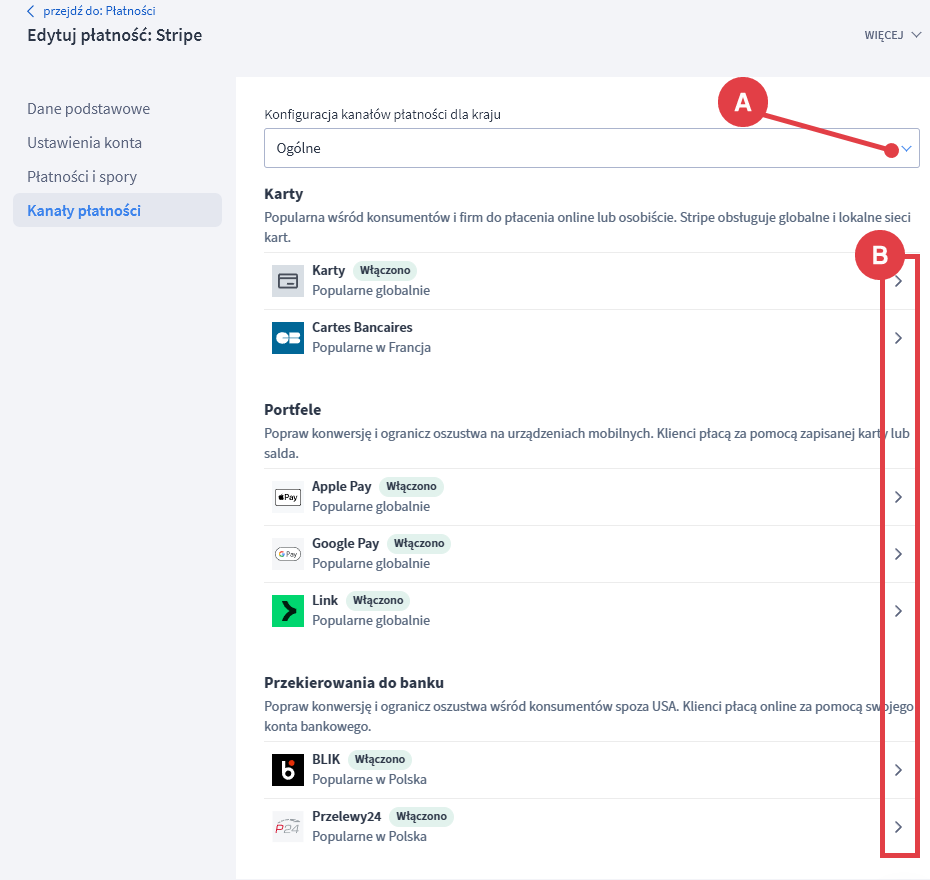The width and height of the screenshot is (930, 880).
Task: Expand Google Pay row chevron
Action: (x=898, y=554)
